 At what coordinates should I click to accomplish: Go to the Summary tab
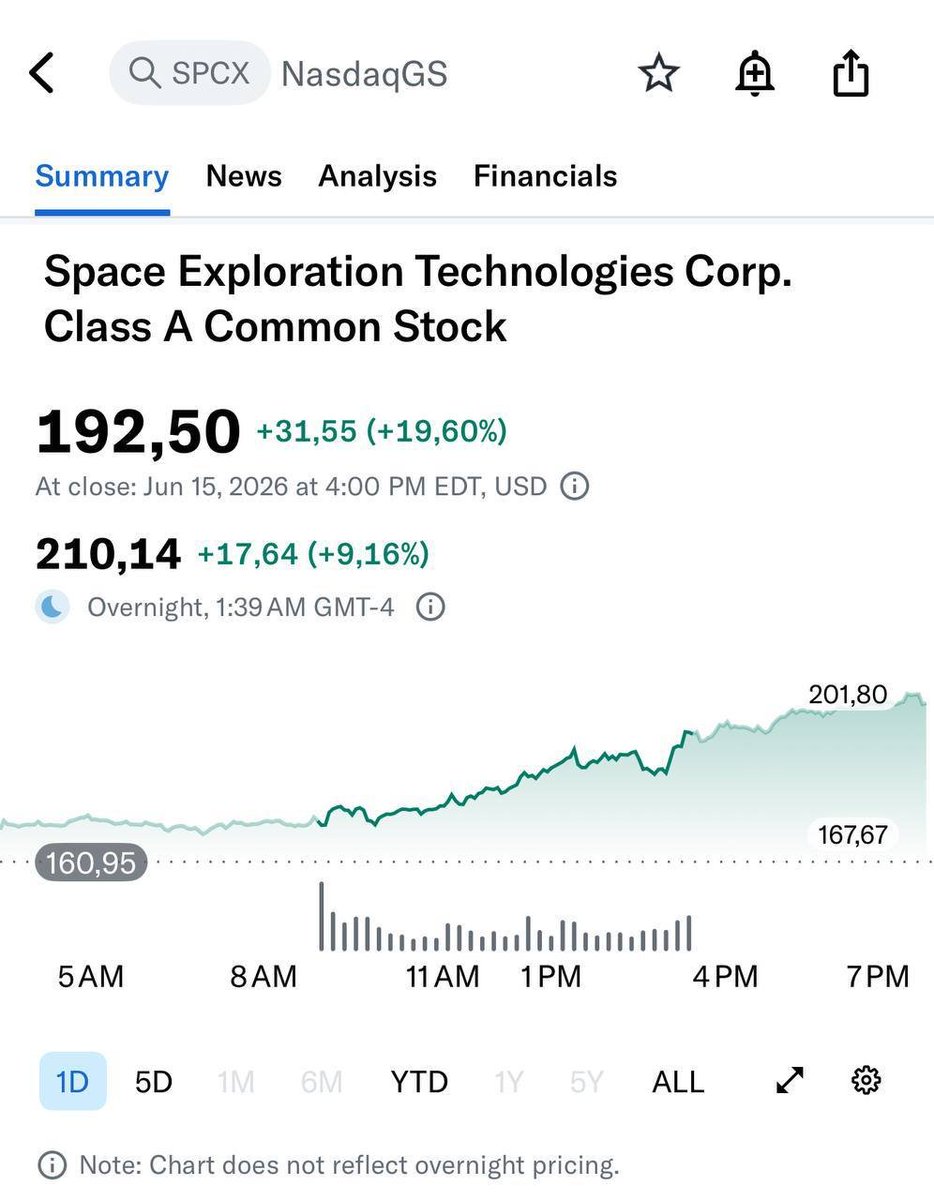tap(102, 176)
